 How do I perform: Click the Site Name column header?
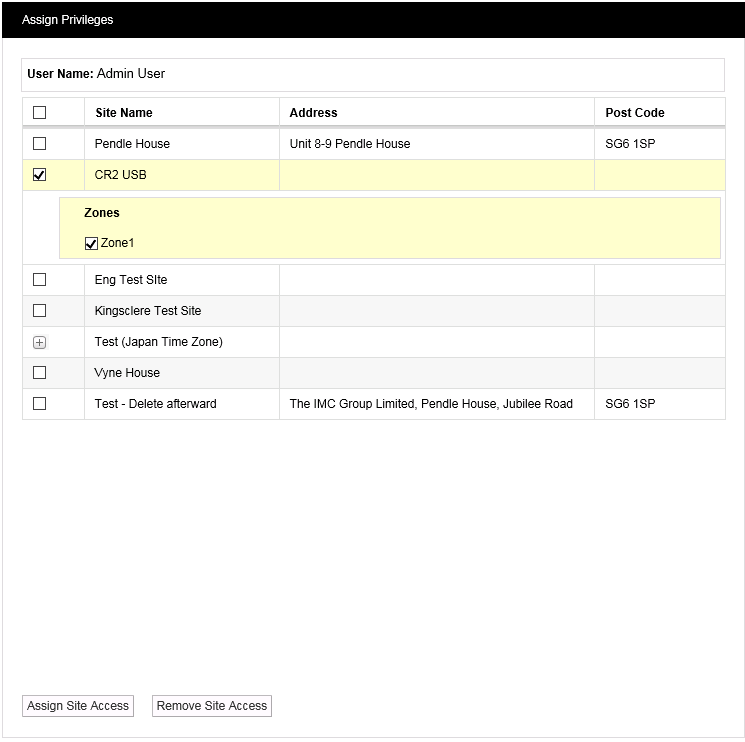pyautogui.click(x=124, y=113)
